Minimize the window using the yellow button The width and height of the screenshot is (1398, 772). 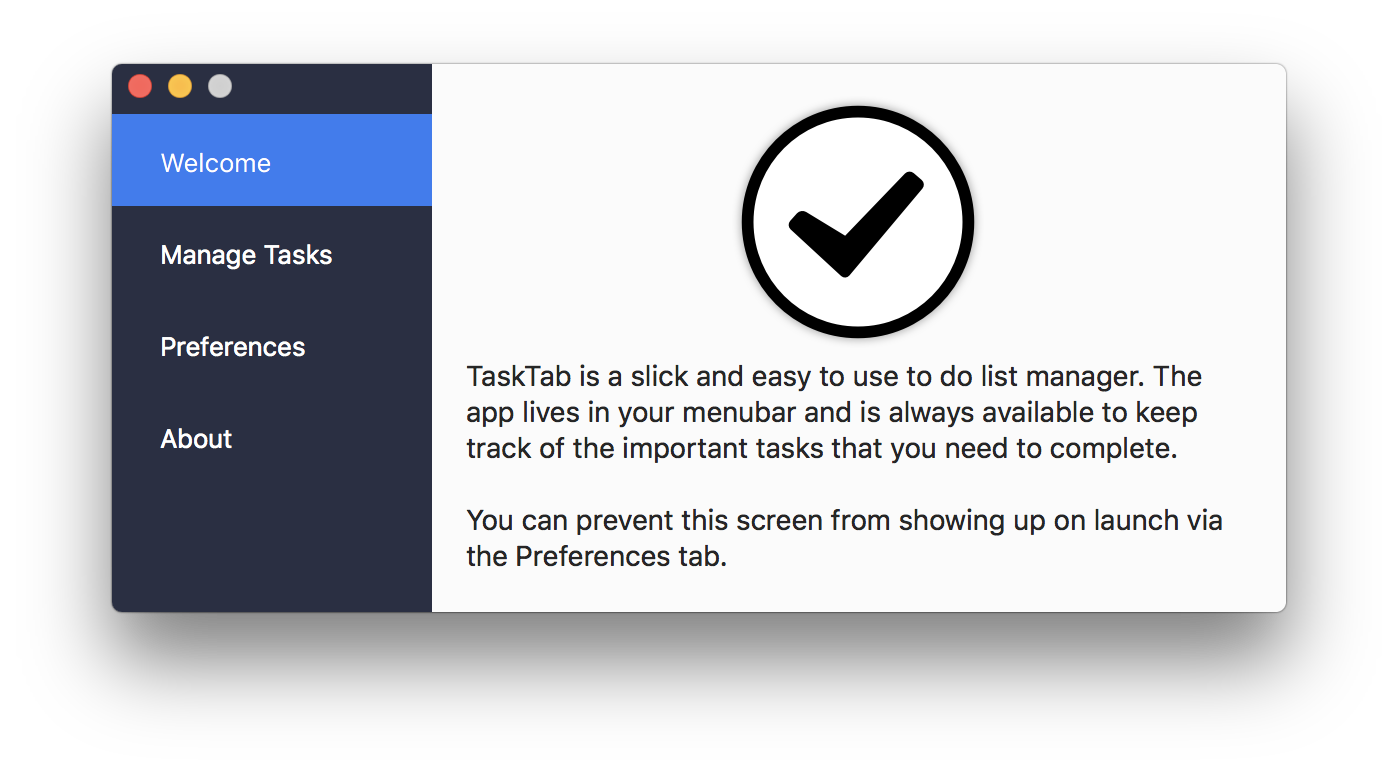180,87
